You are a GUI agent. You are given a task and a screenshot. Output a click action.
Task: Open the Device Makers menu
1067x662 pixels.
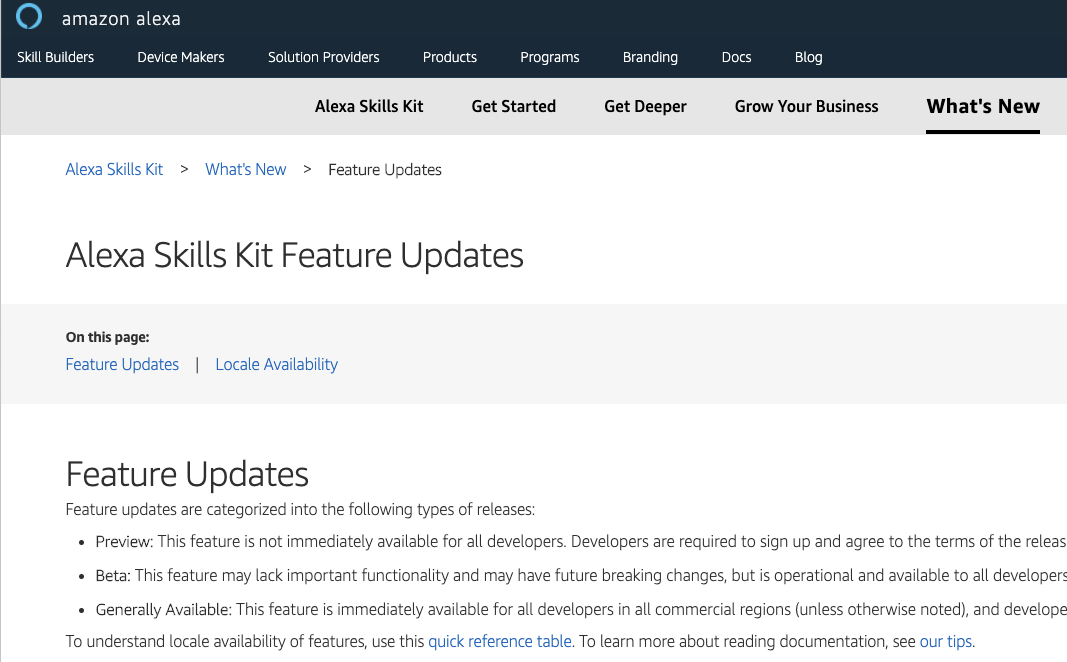coord(181,57)
